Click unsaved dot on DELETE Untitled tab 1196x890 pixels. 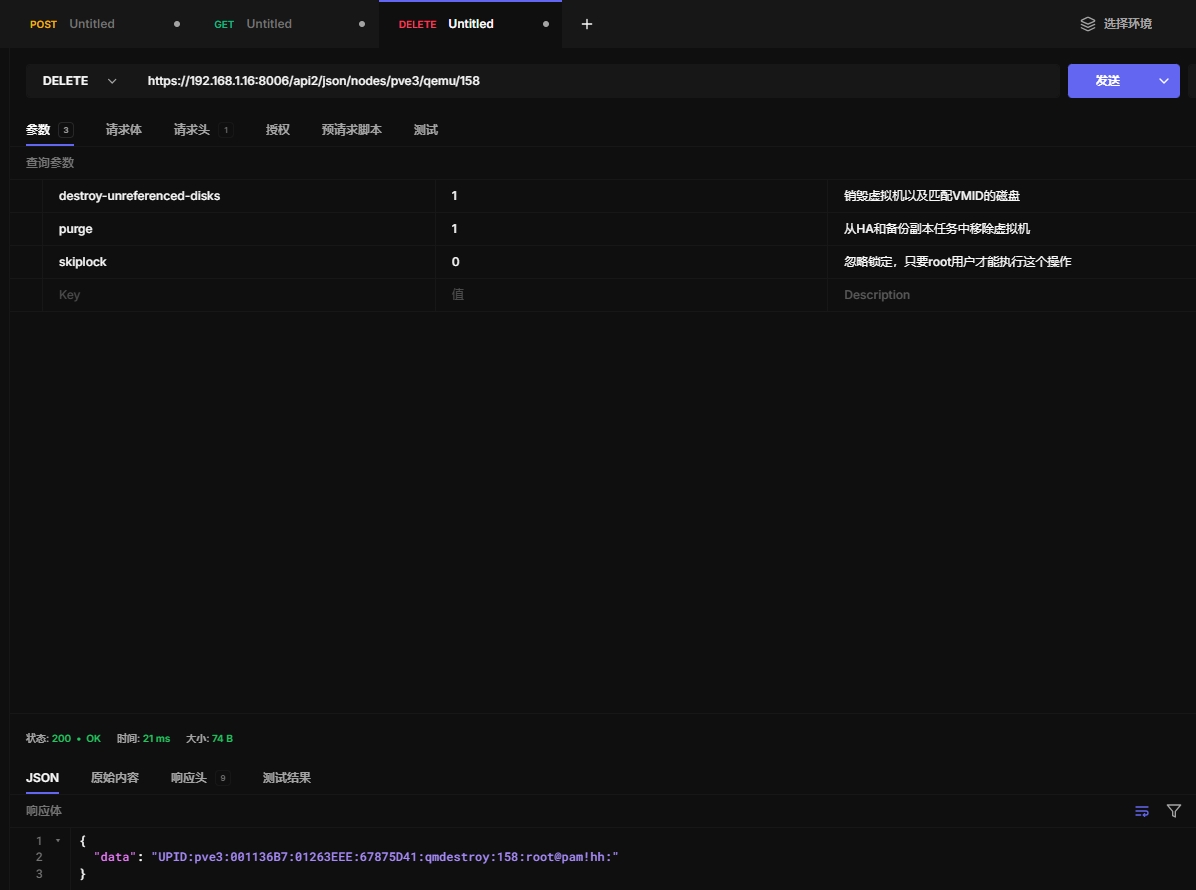click(546, 24)
